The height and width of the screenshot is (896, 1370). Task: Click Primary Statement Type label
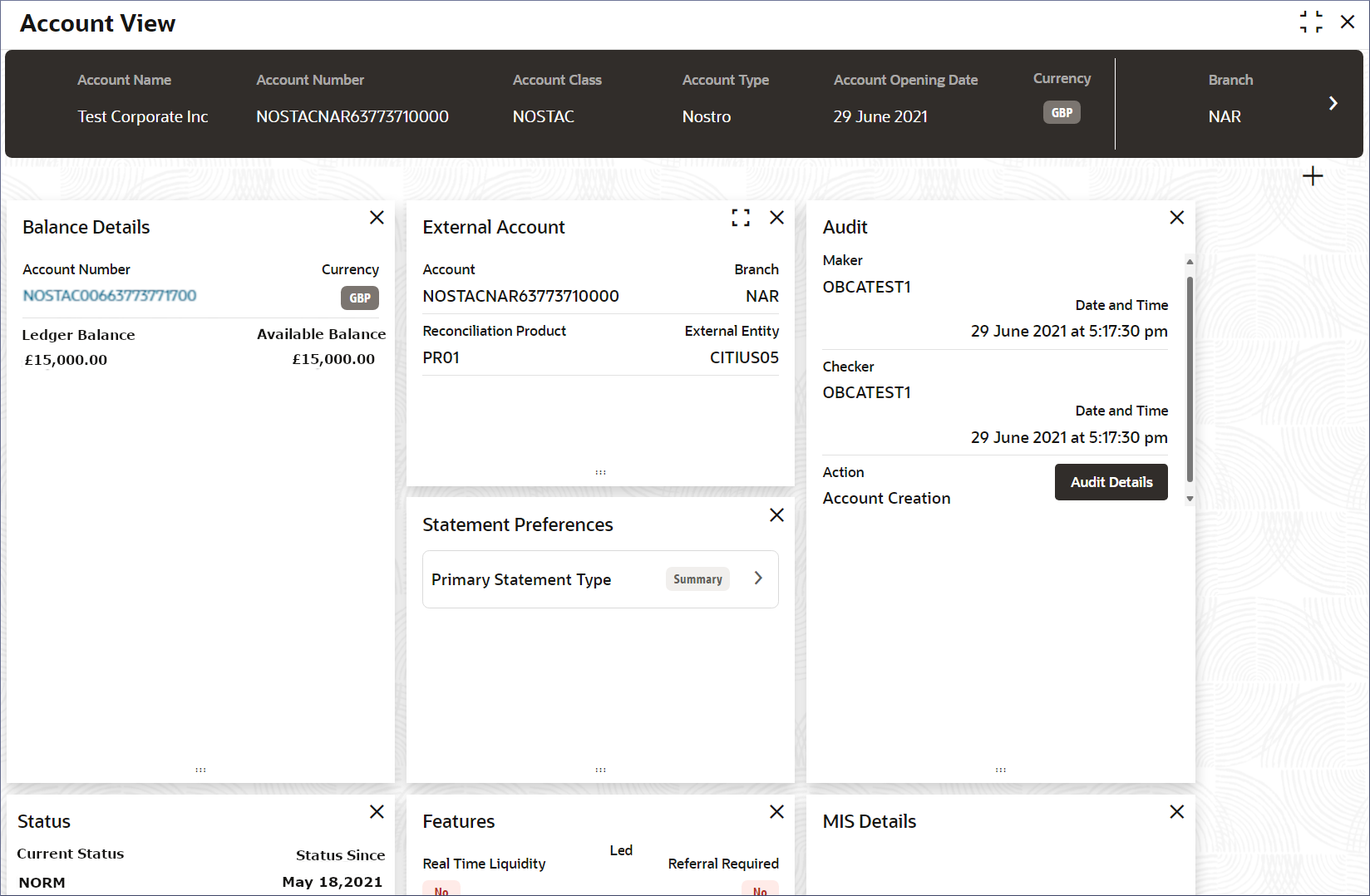click(x=521, y=579)
